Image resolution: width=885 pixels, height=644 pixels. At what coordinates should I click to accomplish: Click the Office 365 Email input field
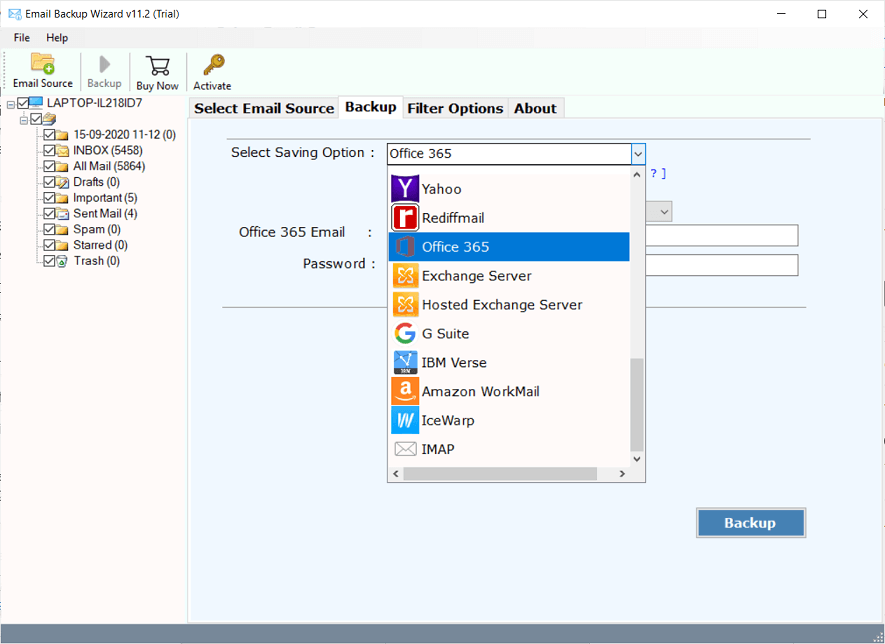(722, 235)
